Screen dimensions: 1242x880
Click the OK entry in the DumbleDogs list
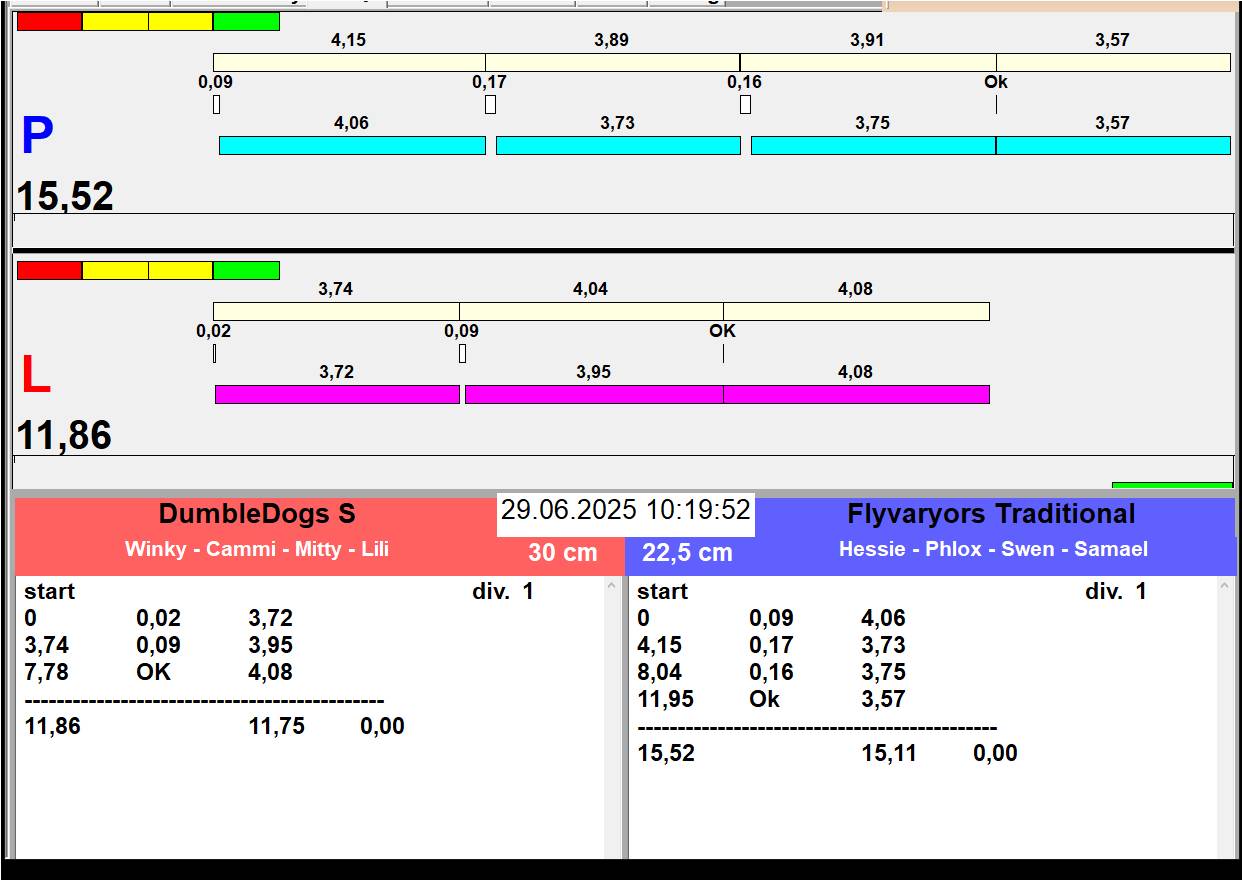[154, 672]
